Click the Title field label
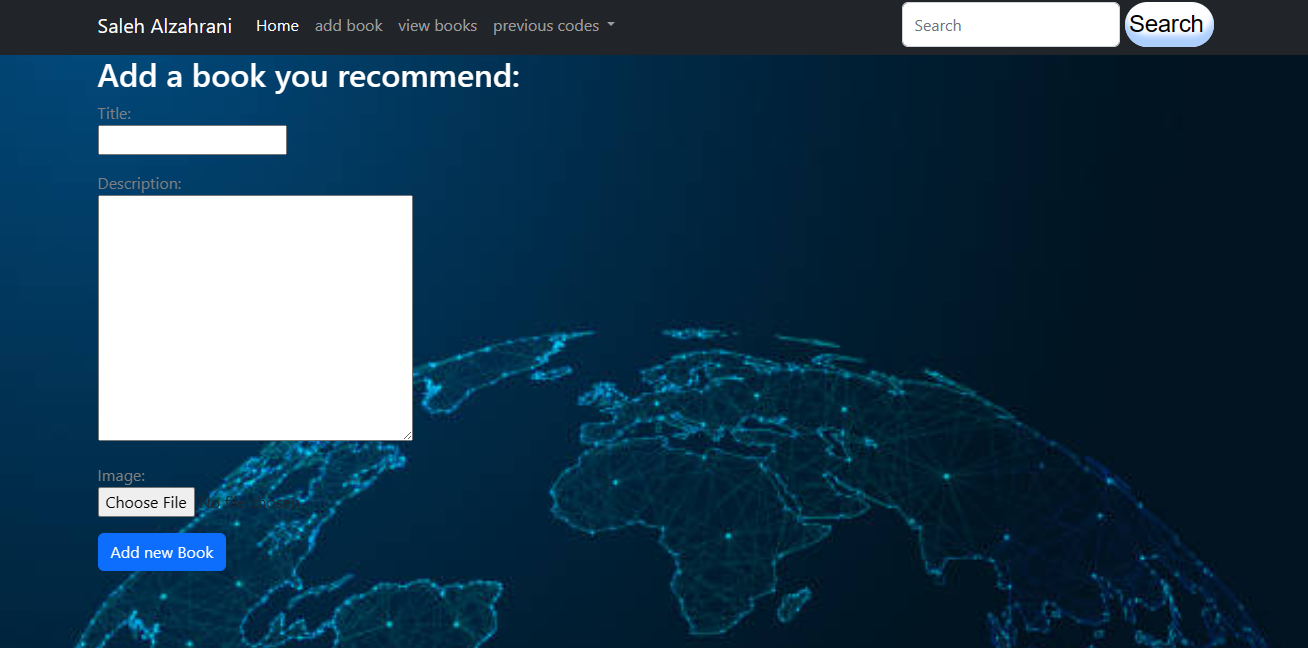The width and height of the screenshot is (1308, 648). 114,114
